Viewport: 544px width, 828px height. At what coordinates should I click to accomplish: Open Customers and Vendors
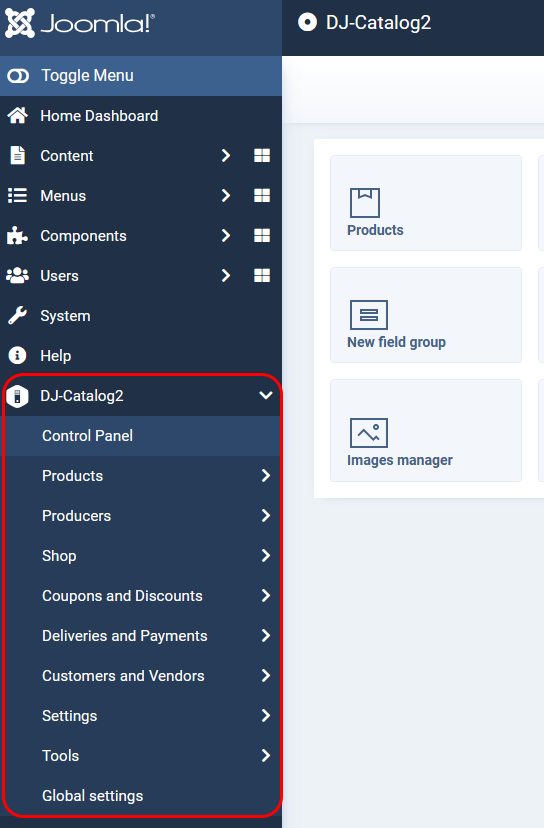point(123,676)
